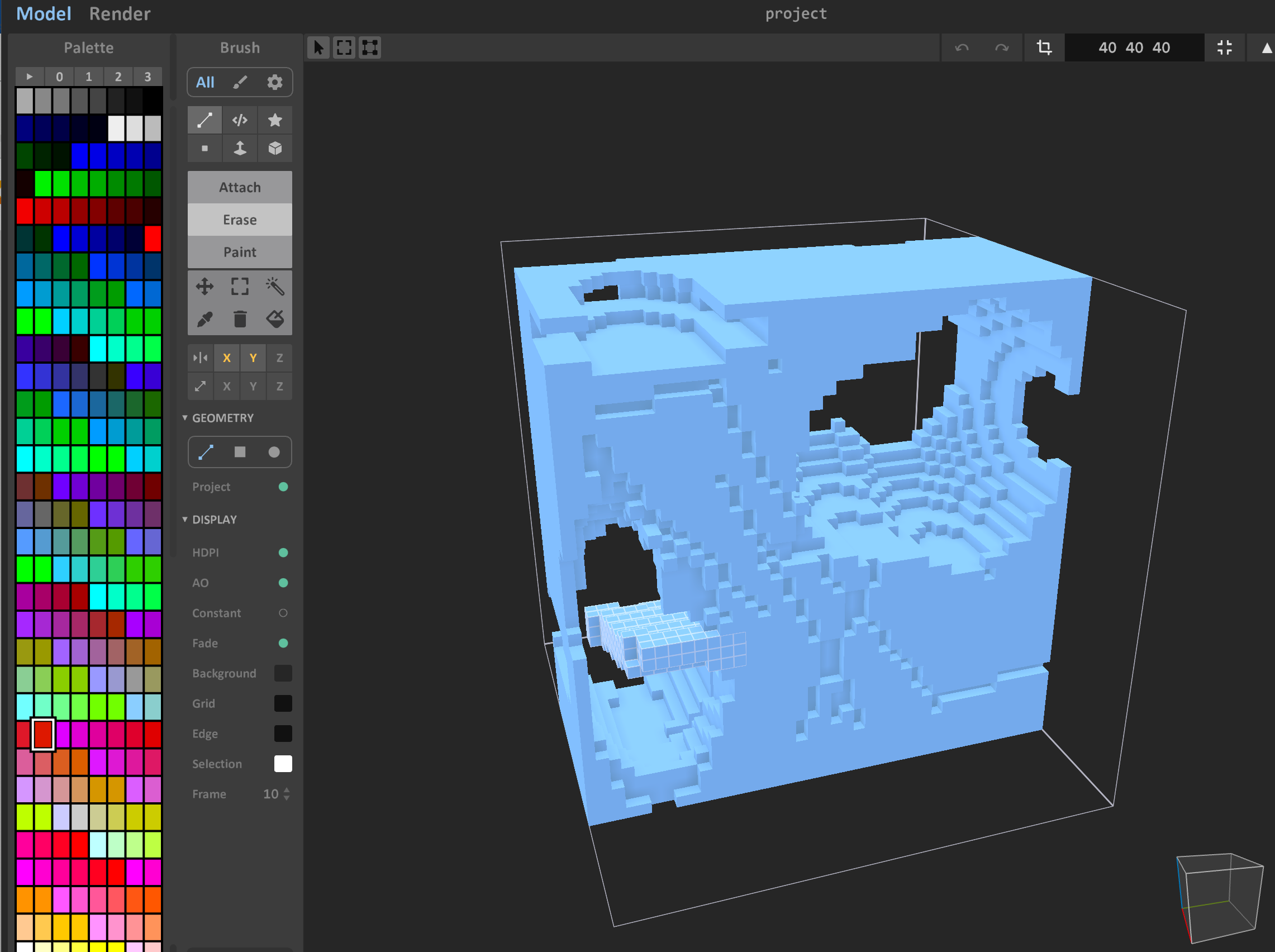Image resolution: width=1275 pixels, height=952 pixels.
Task: Select palette page 1
Action: (x=89, y=76)
